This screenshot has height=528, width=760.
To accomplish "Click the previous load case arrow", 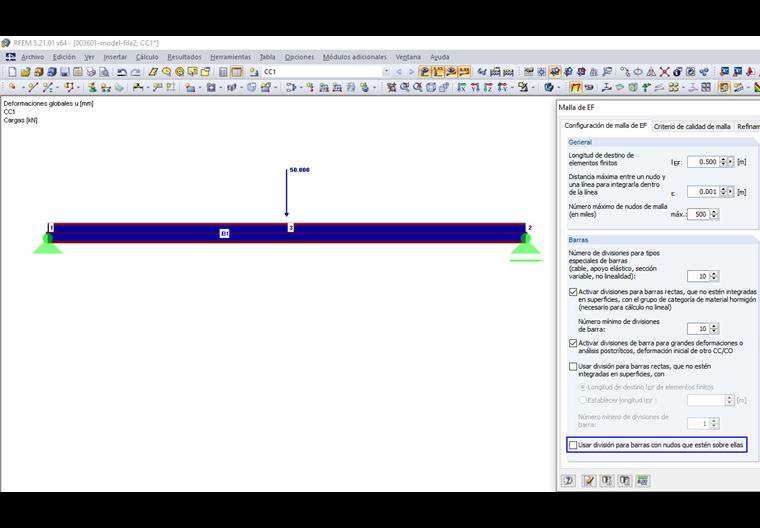I will click(399, 72).
